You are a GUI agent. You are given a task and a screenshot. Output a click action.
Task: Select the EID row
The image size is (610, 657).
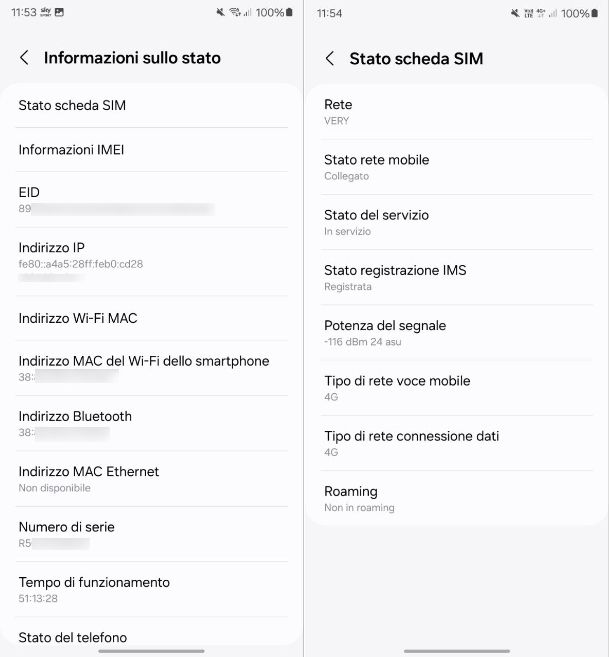click(152, 199)
